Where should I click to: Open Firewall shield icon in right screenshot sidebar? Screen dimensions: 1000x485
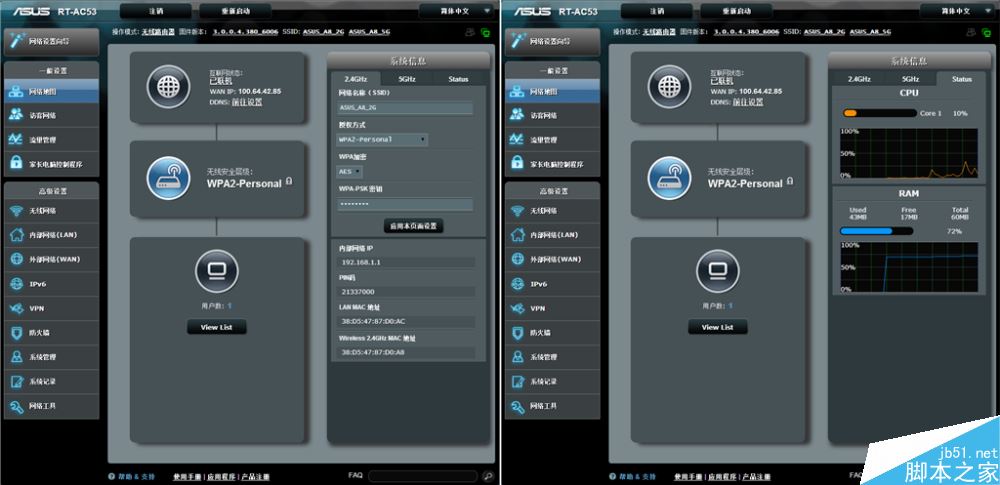click(x=517, y=332)
